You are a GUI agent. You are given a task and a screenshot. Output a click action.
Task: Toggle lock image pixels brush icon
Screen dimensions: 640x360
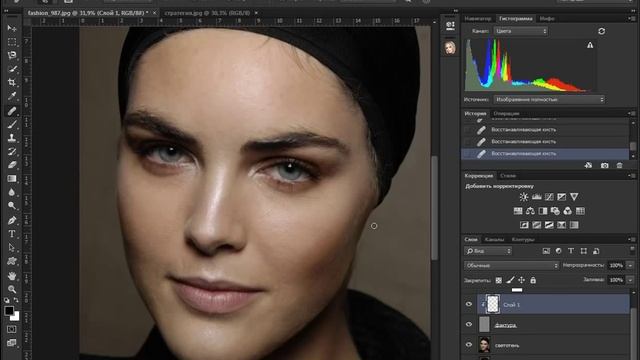[510, 280]
